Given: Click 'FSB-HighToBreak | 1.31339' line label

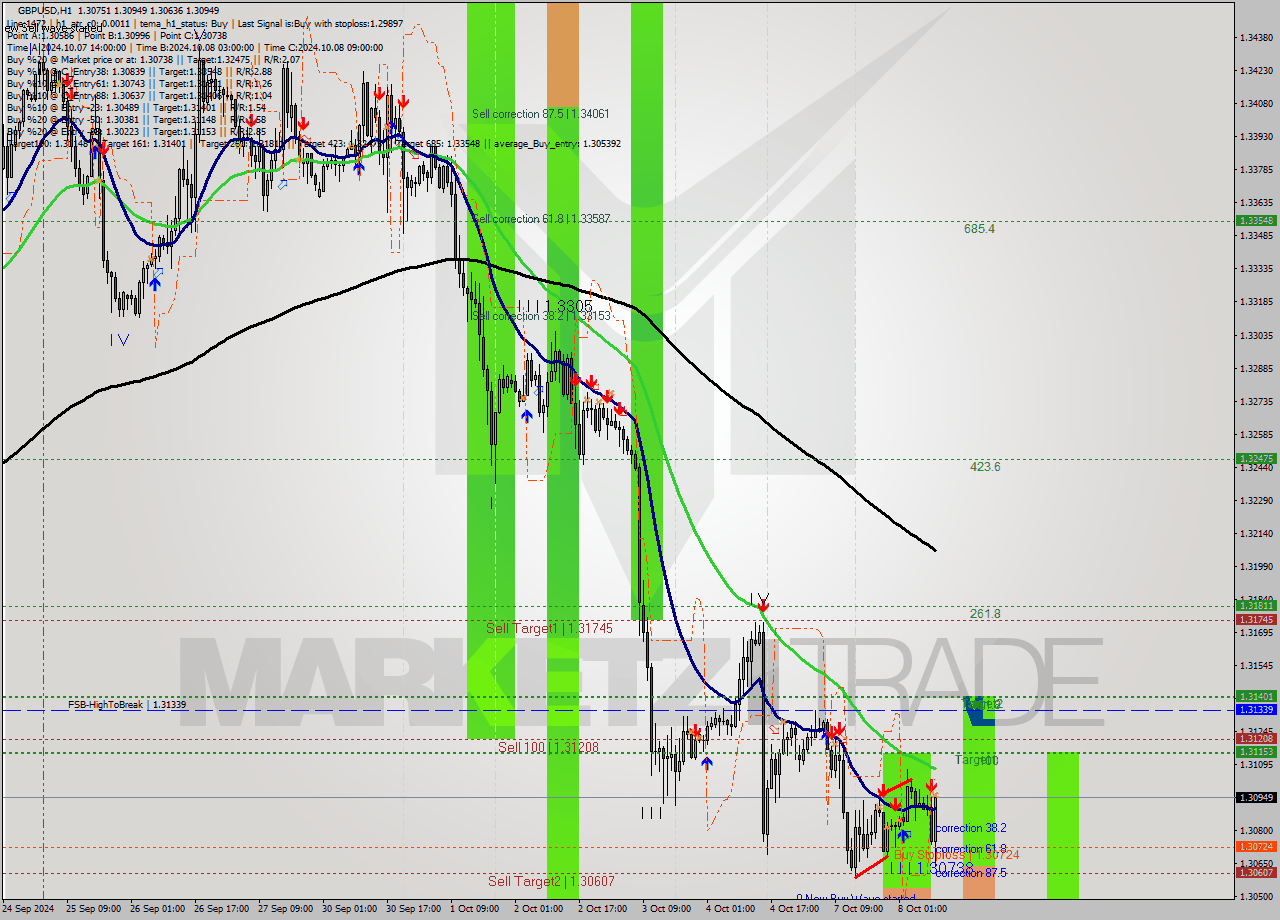Looking at the screenshot, I should click(127, 705).
